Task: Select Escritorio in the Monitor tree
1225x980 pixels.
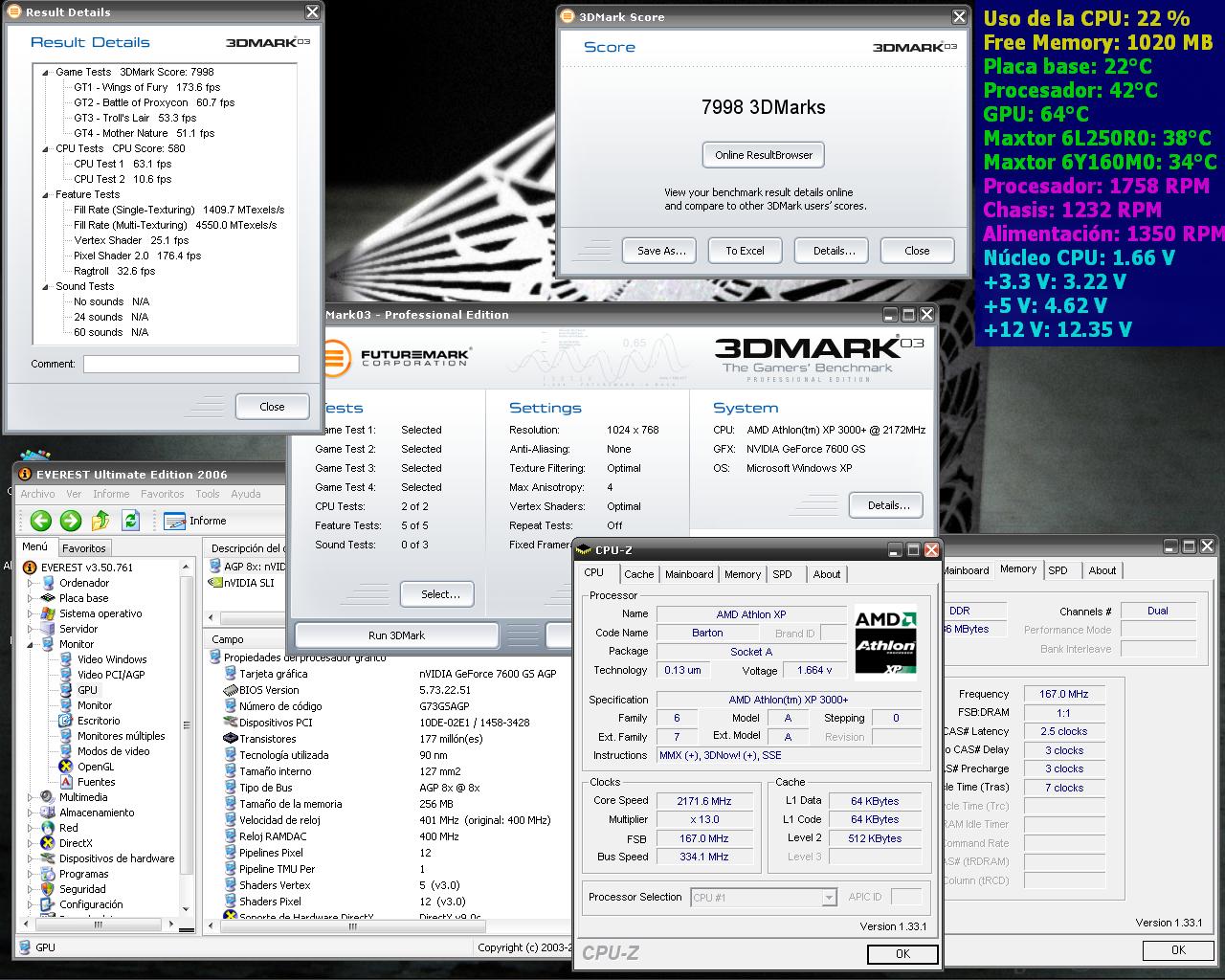Action: point(99,721)
